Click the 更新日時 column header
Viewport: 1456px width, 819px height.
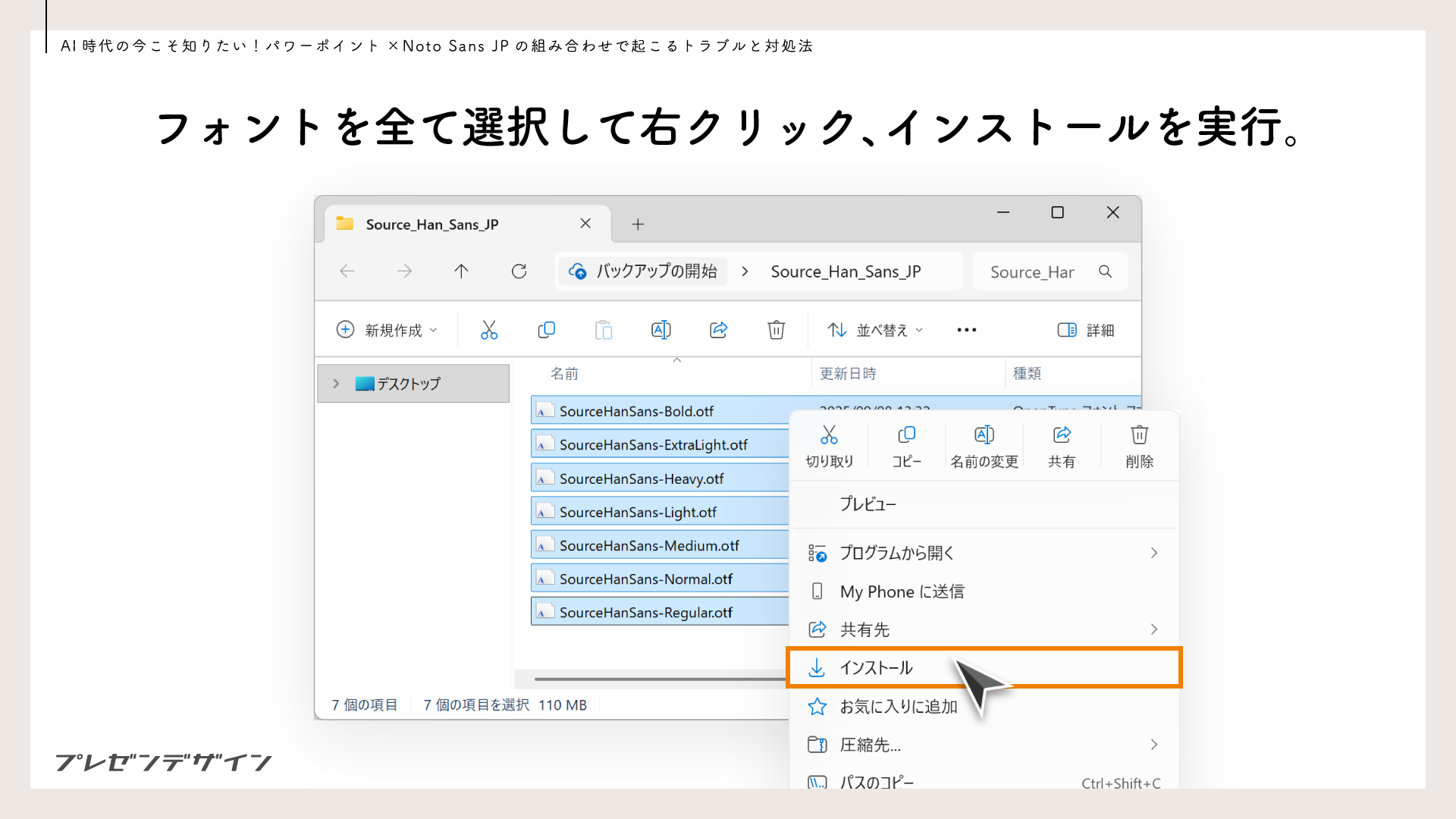coord(847,373)
